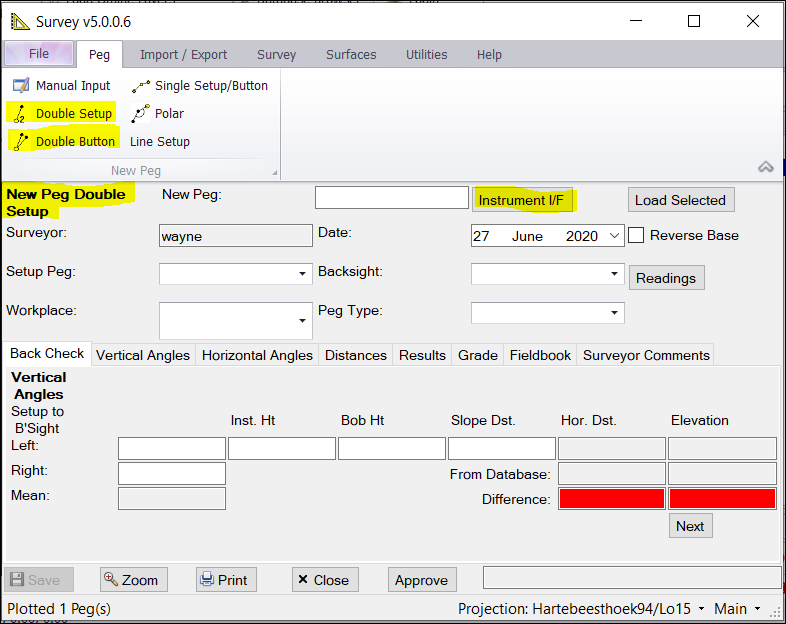Pick the Double Button tool icon
The width and height of the screenshot is (786, 624).
[x=21, y=142]
